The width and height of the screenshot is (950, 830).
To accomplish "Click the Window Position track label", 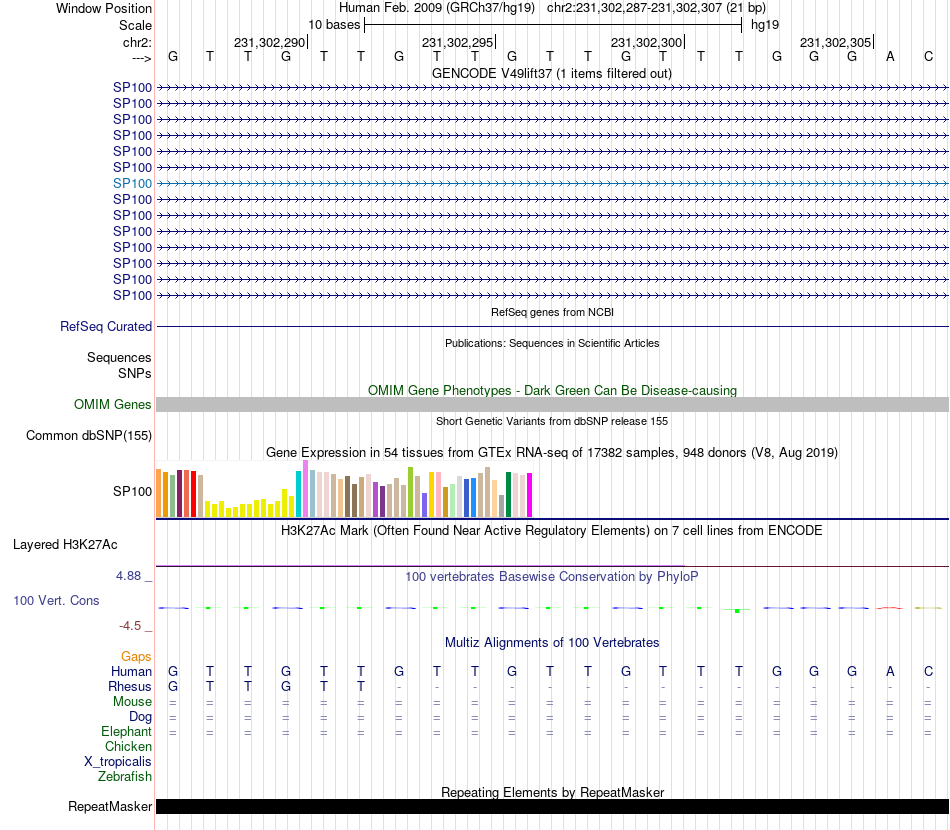I will coord(104,8).
